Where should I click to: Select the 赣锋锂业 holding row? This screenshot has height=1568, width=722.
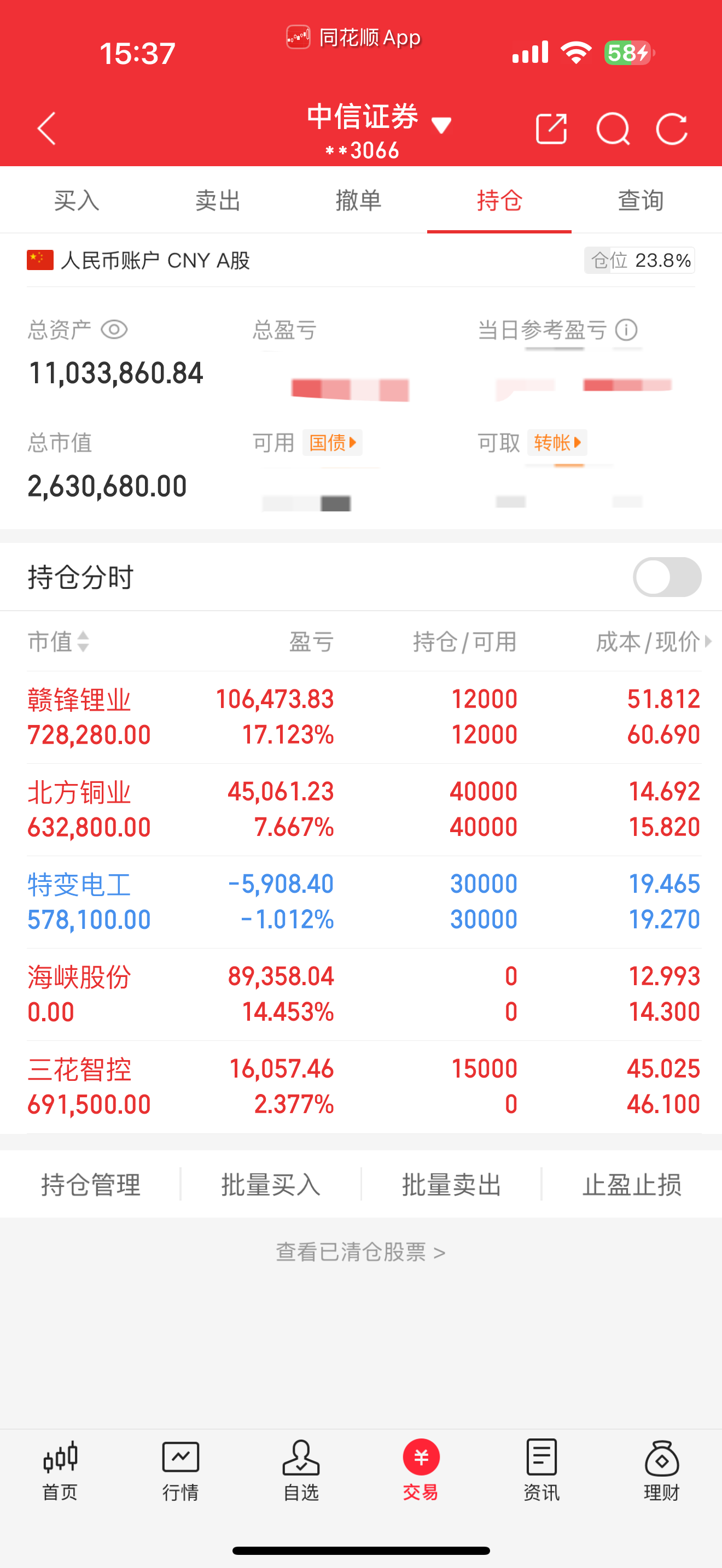click(363, 717)
